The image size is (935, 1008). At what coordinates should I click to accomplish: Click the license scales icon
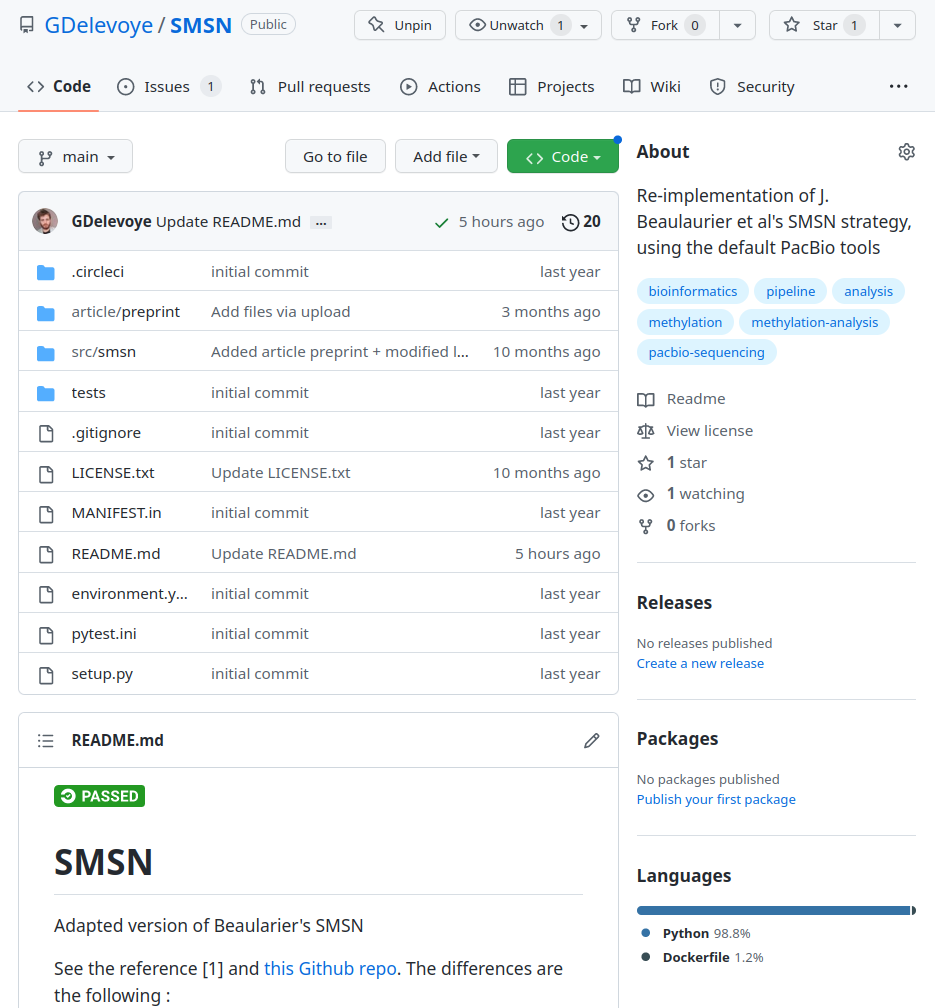(646, 431)
